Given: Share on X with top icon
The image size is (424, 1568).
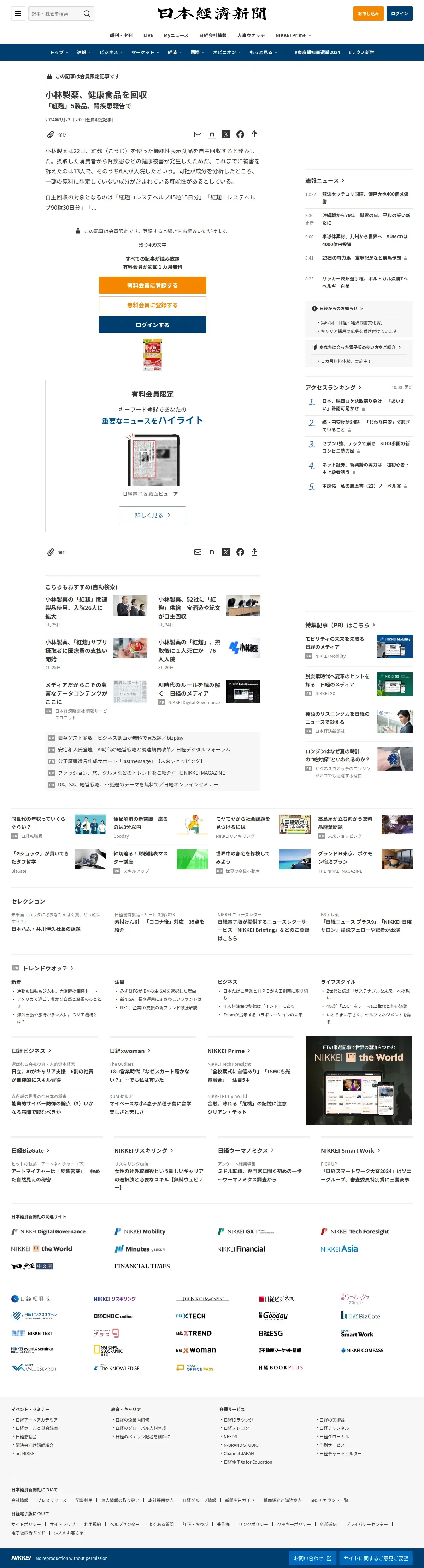Looking at the screenshot, I should pyautogui.click(x=226, y=134).
